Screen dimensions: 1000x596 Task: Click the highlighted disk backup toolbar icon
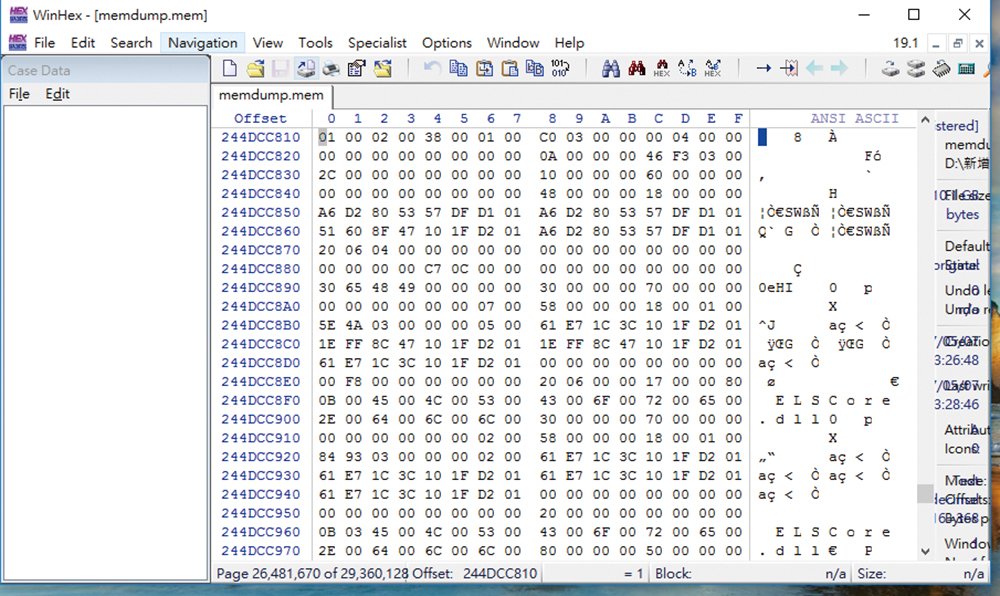[x=305, y=68]
